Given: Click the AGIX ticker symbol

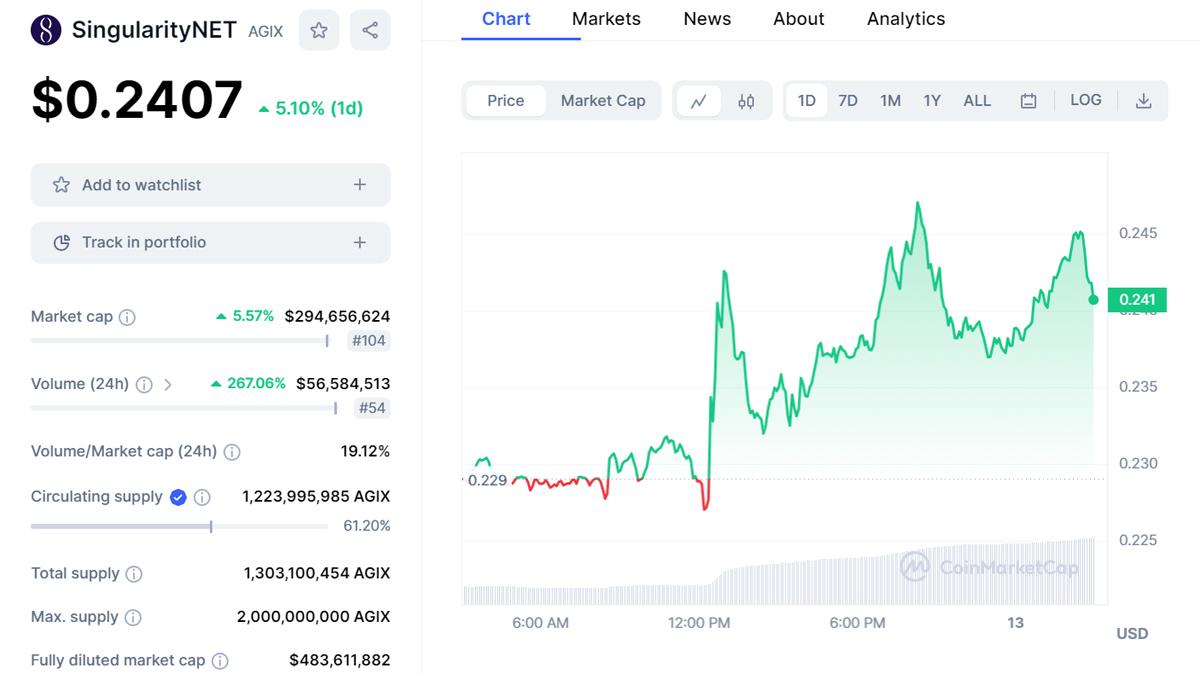Looking at the screenshot, I should (266, 31).
